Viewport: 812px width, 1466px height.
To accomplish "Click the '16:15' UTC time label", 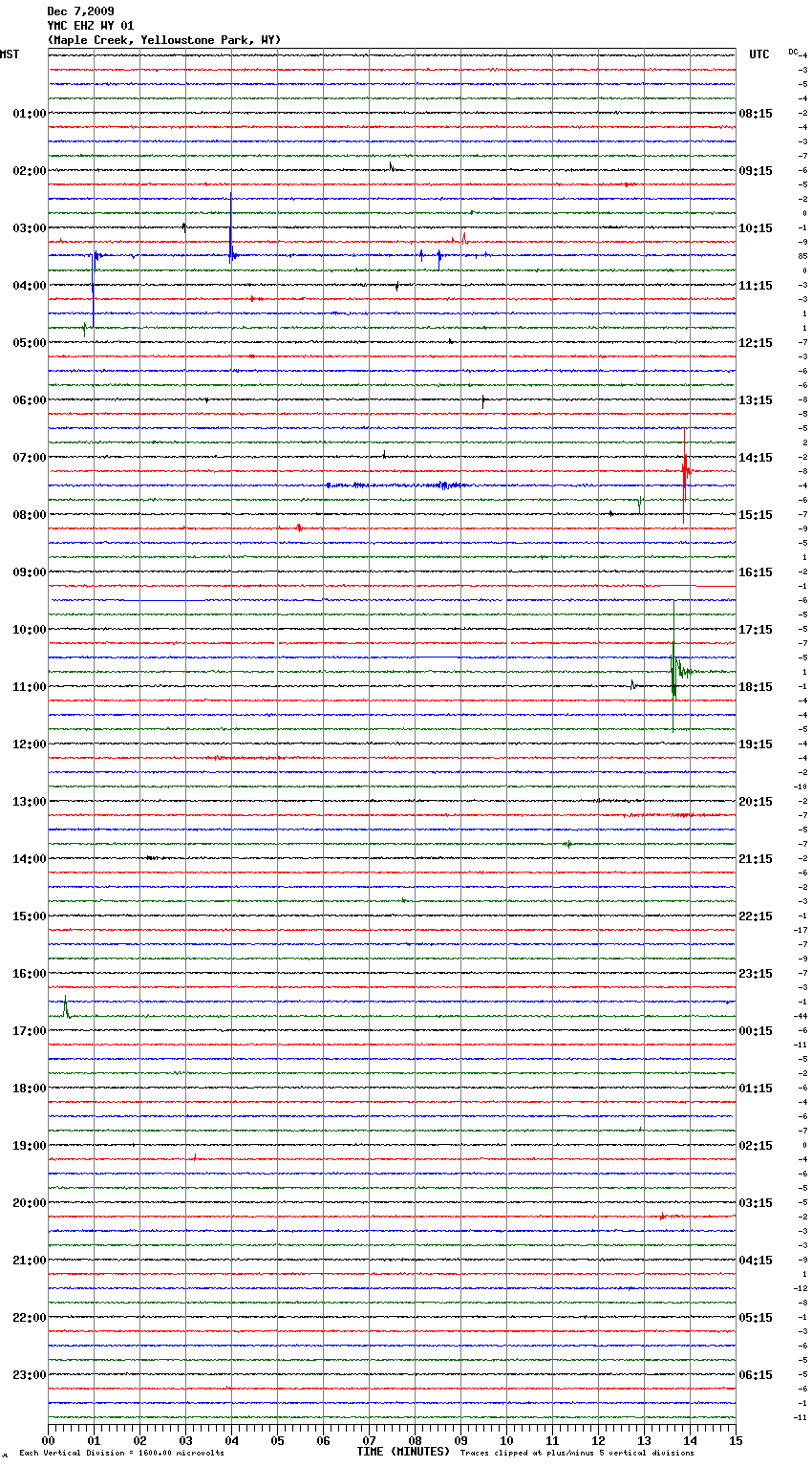I will pos(756,572).
